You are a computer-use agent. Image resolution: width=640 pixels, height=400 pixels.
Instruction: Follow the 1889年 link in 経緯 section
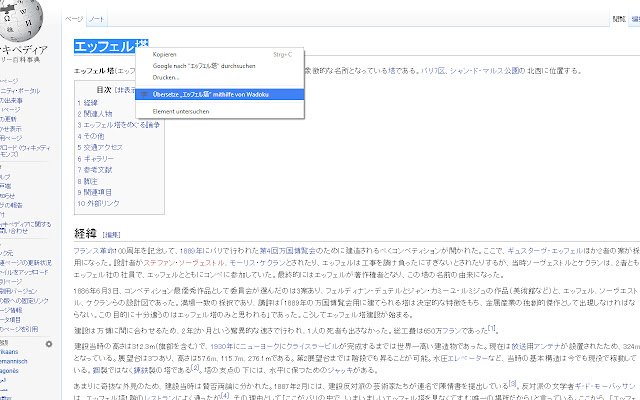[x=191, y=251]
